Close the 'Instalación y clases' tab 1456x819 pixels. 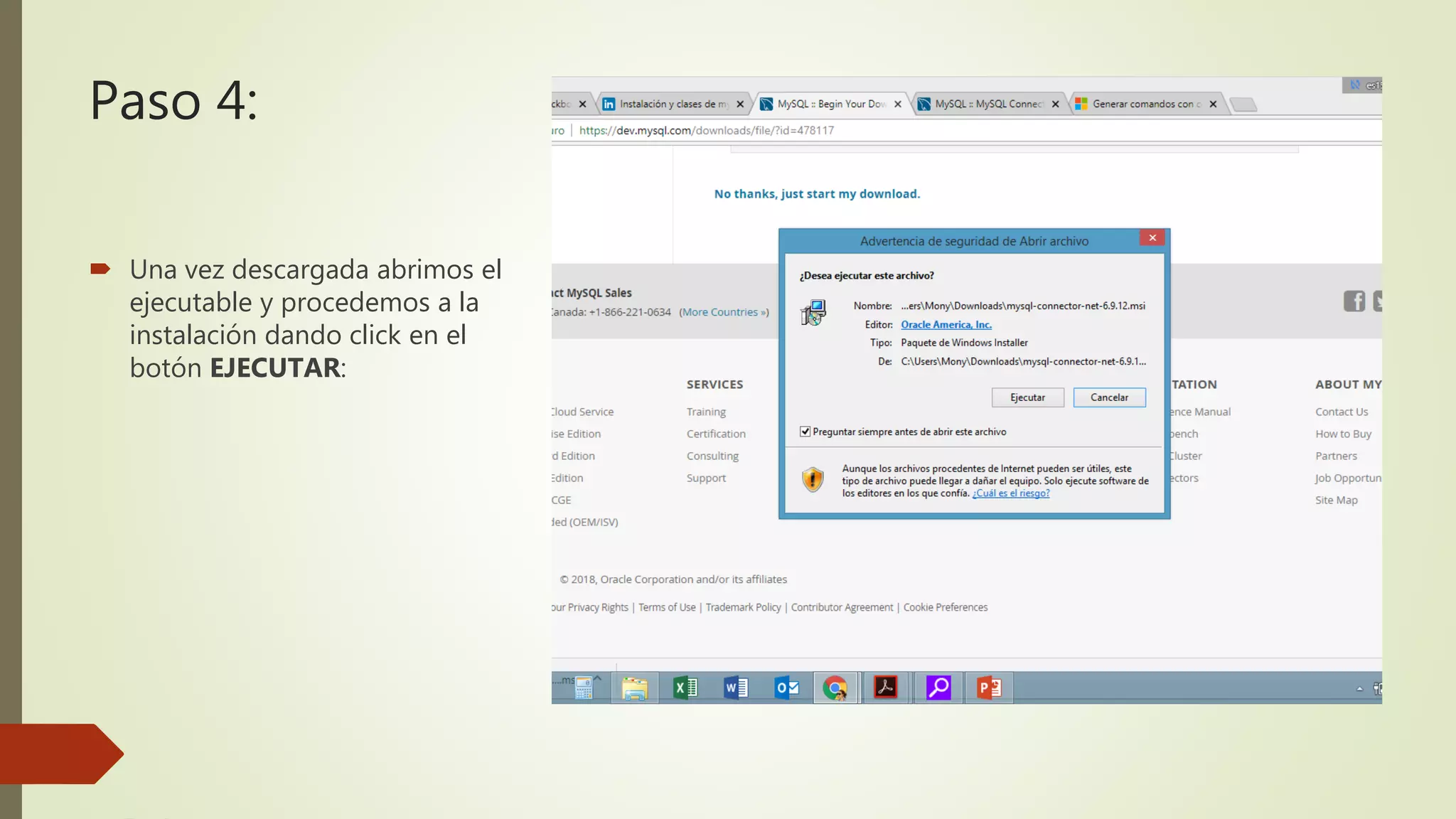tap(740, 104)
